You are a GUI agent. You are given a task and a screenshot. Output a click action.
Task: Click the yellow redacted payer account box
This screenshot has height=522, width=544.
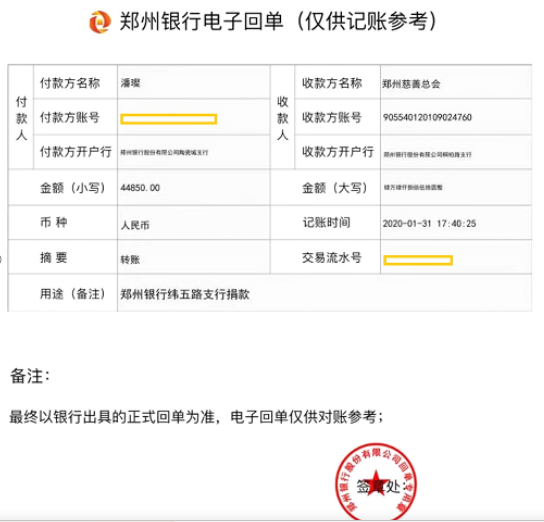(169, 119)
